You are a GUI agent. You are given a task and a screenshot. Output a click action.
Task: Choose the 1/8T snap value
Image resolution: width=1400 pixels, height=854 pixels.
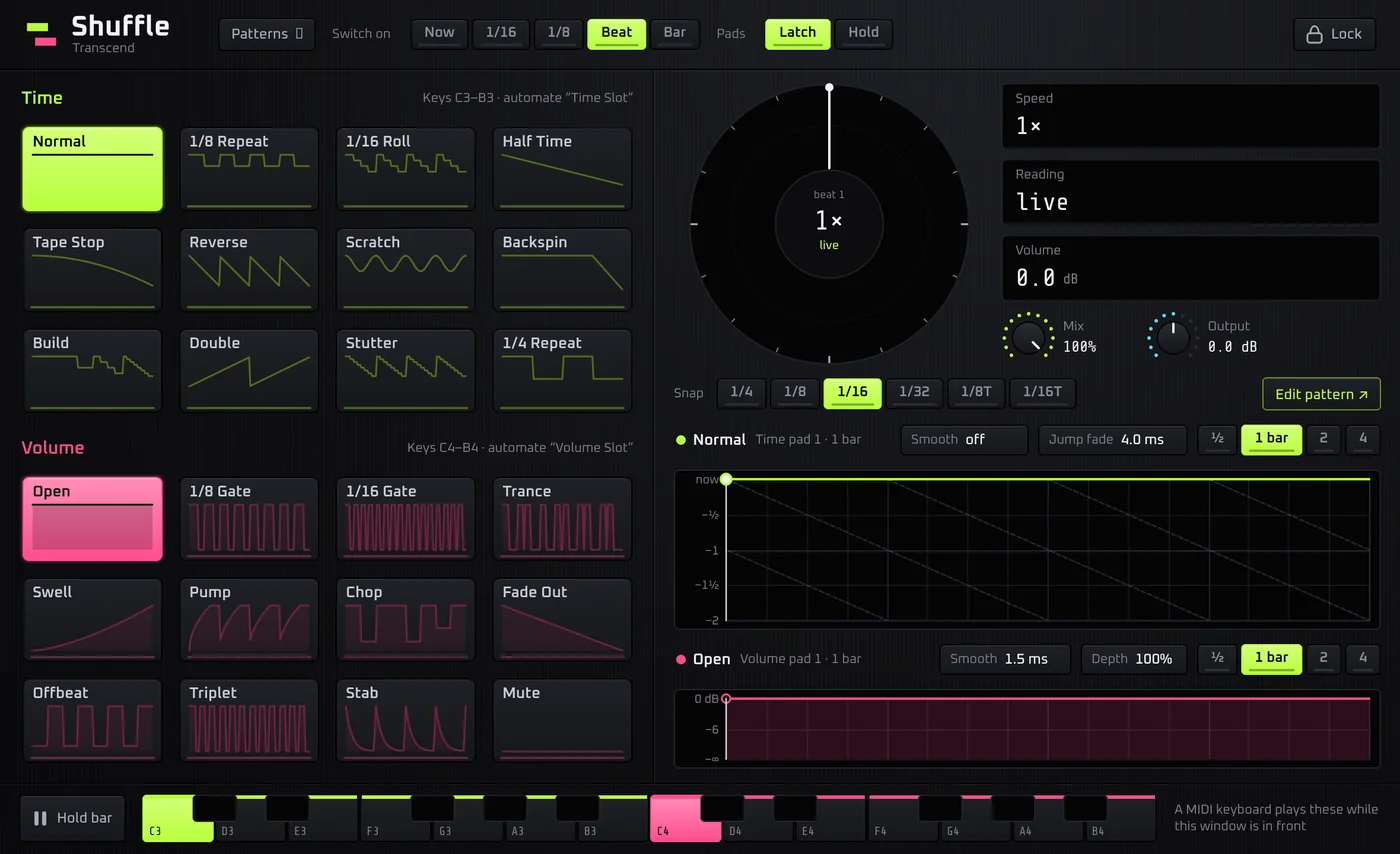tap(976, 393)
